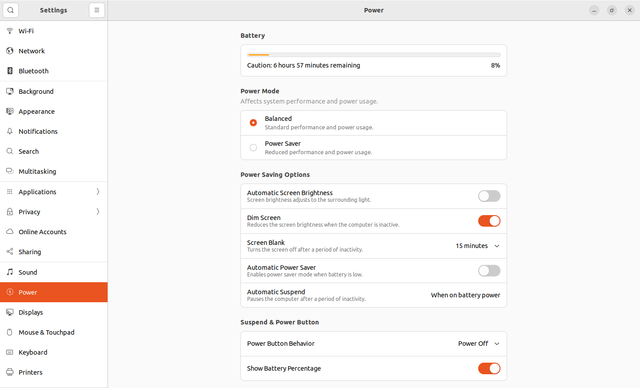The width and height of the screenshot is (640, 388).
Task: Click the Applications grid icon
Action: pos(10,192)
